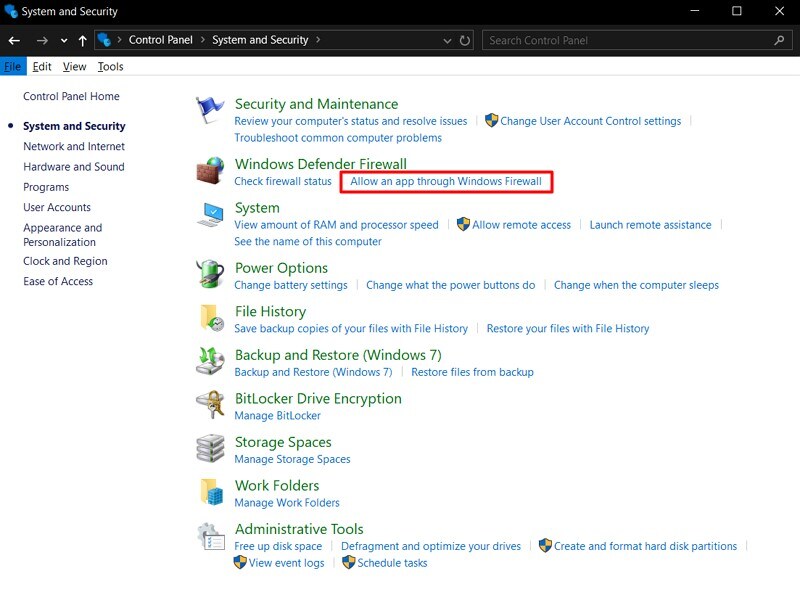Go up one level with the up arrow

83,40
